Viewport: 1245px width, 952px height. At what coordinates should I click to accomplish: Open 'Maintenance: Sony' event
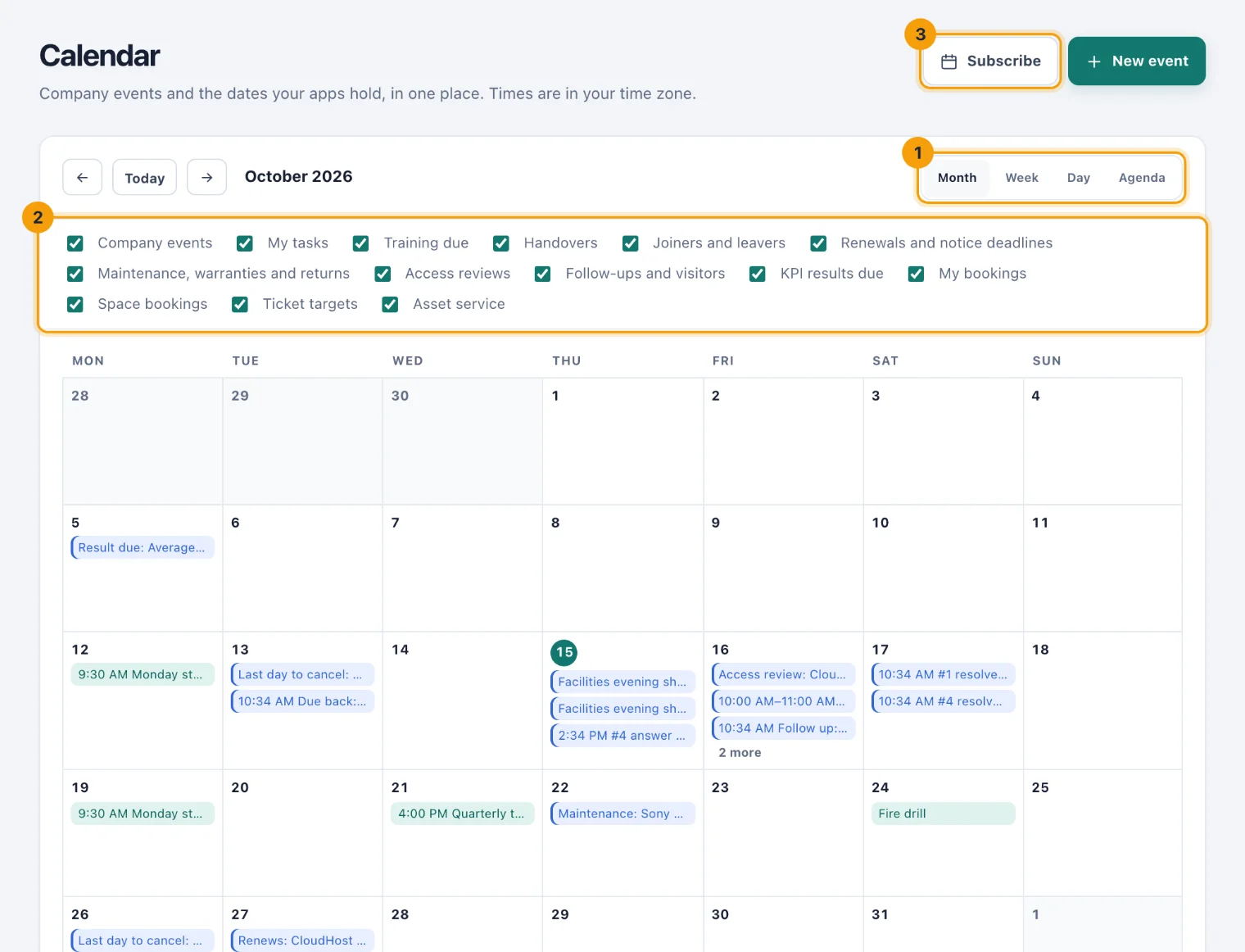622,814
